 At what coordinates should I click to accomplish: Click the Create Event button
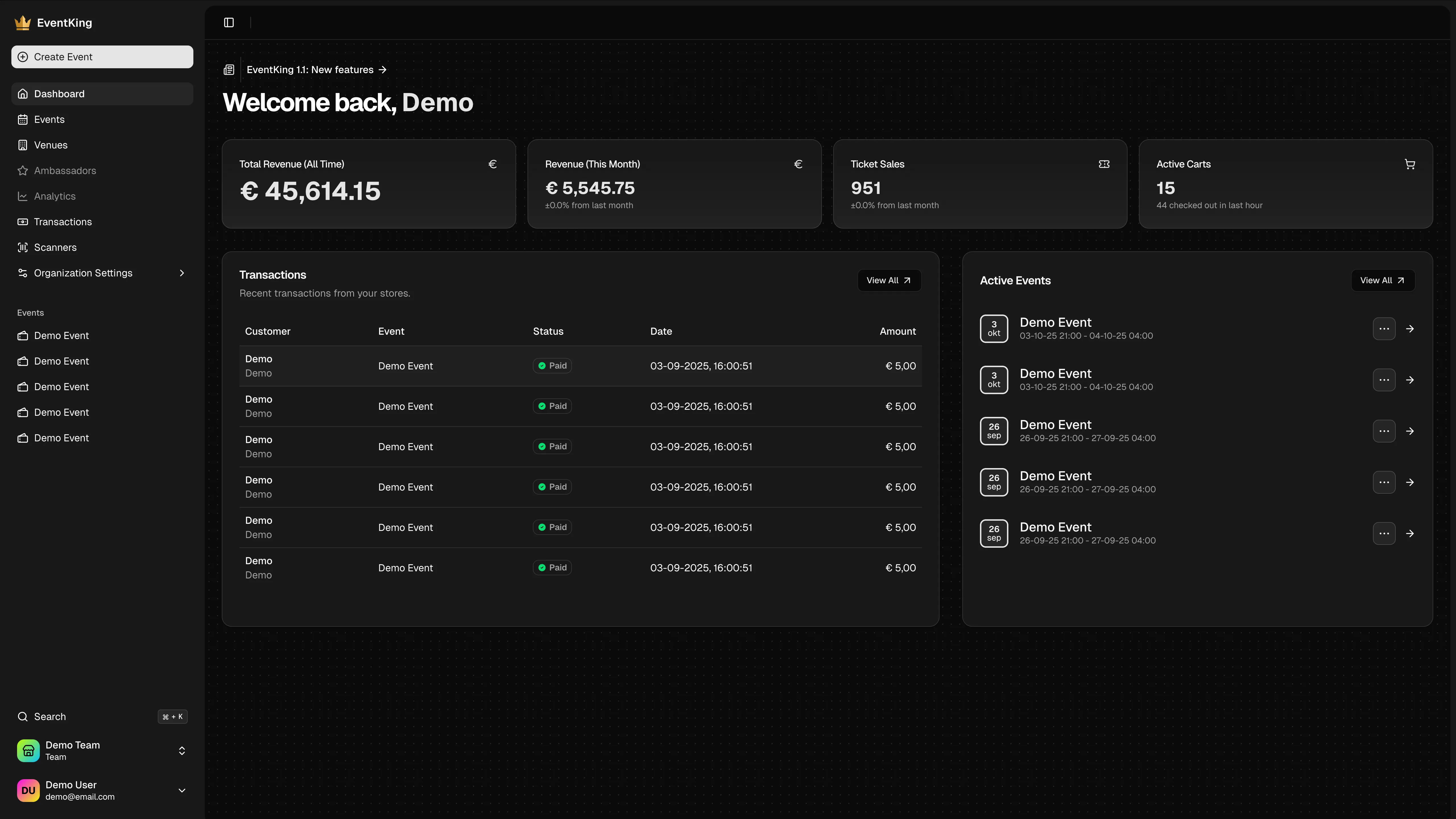102,57
